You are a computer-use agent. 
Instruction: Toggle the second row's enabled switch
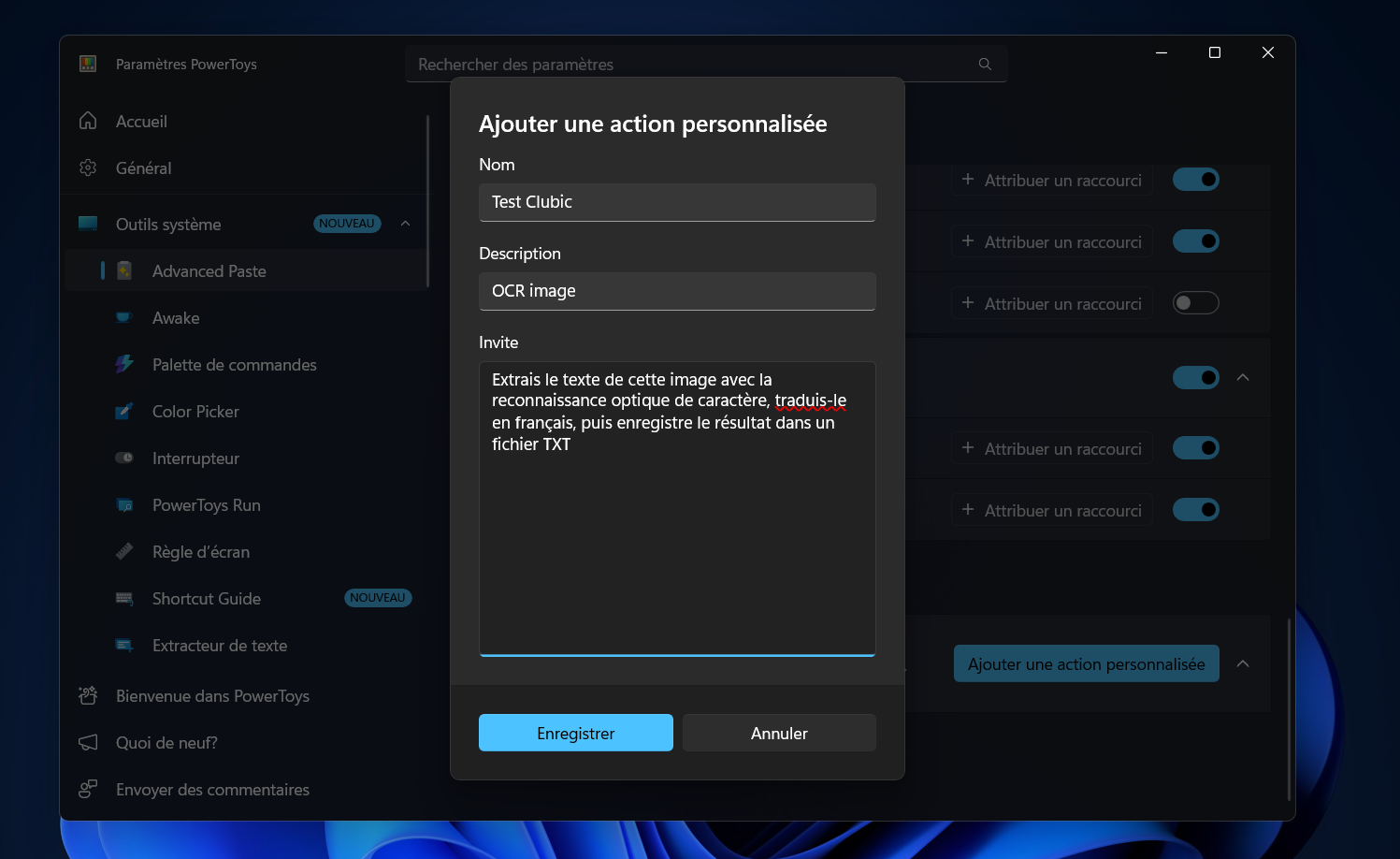click(1196, 240)
